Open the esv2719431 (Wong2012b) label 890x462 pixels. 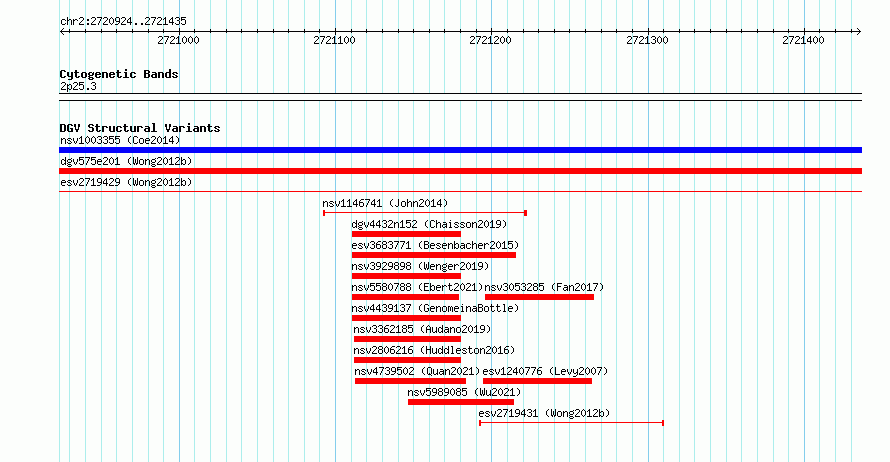tap(544, 413)
